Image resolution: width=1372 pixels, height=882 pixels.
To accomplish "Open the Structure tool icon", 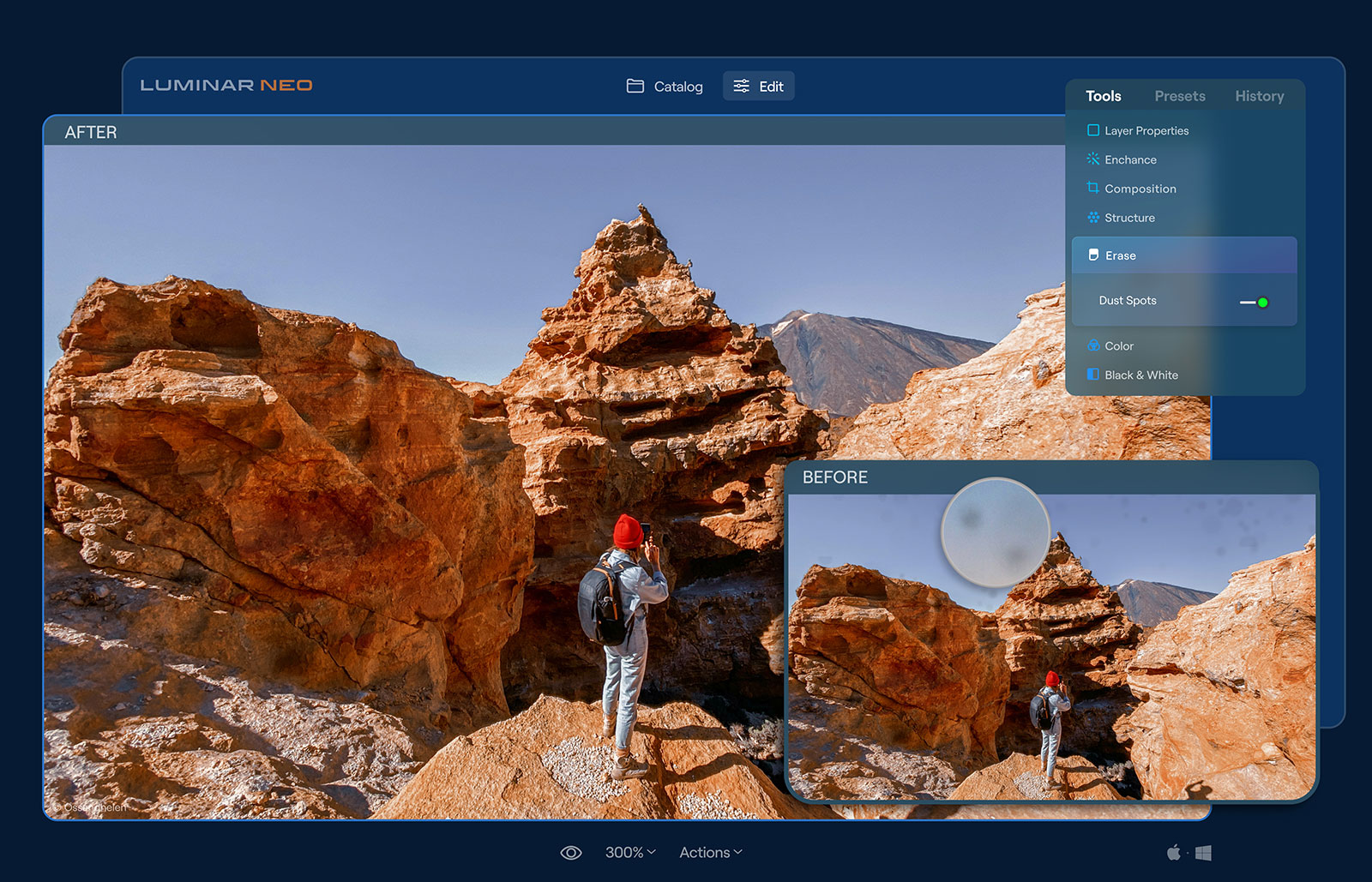I will pyautogui.click(x=1092, y=218).
